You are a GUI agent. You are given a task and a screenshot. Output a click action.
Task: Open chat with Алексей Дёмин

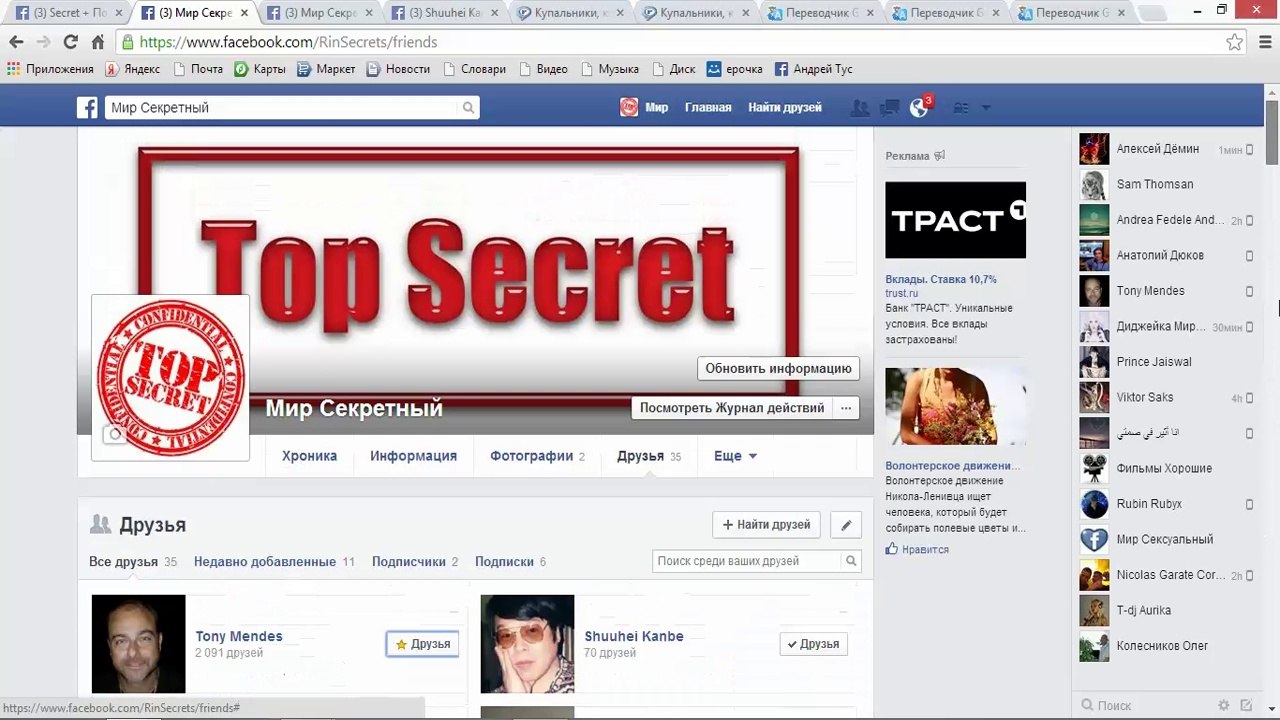pos(1167,149)
